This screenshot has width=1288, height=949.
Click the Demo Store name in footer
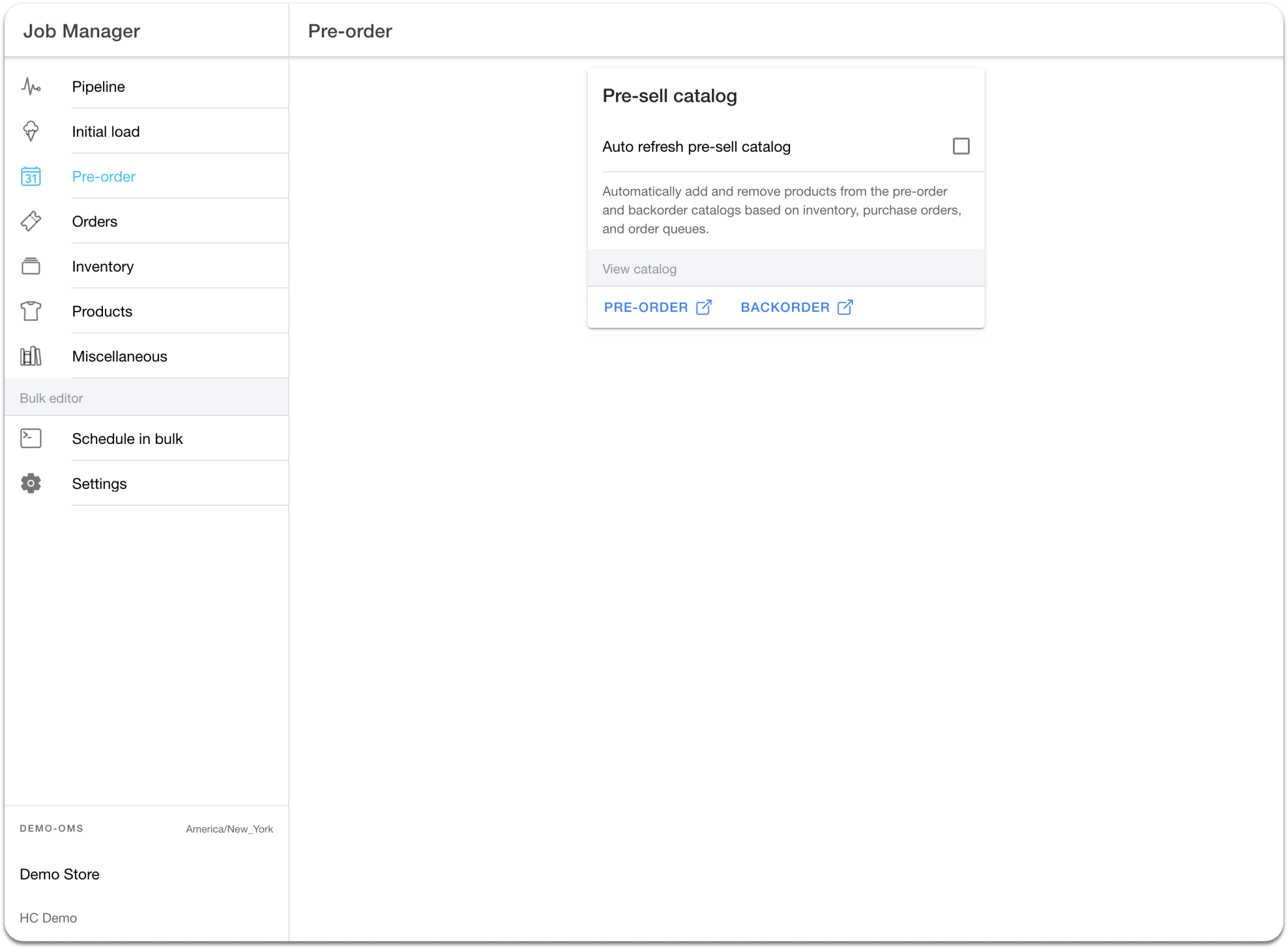(60, 874)
